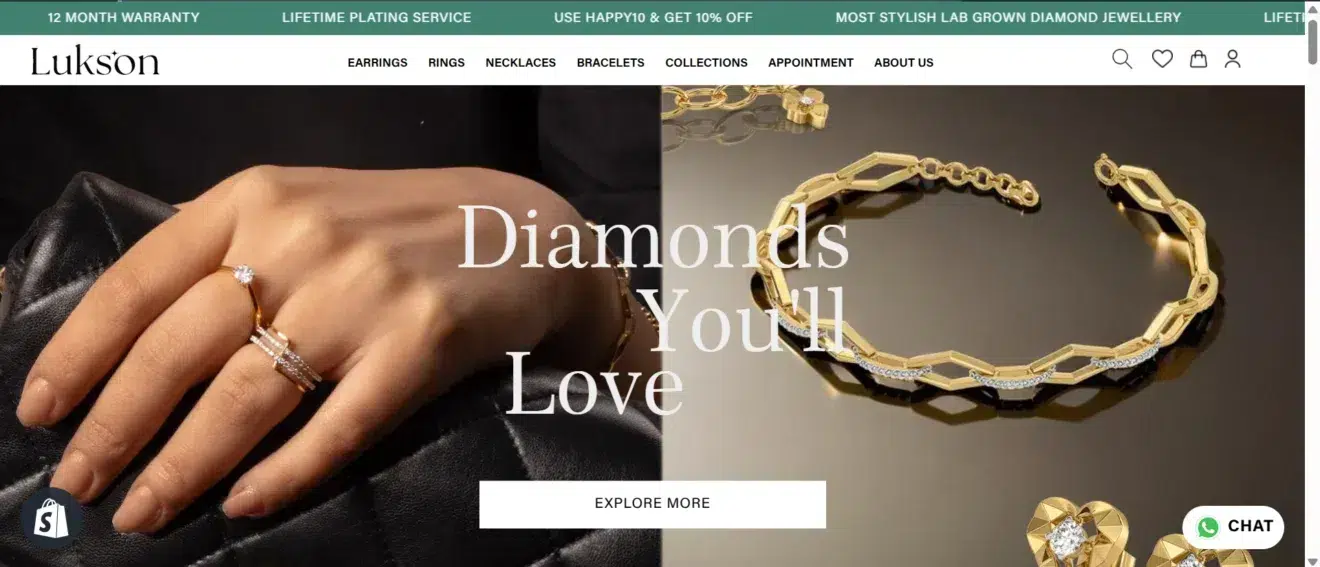
Task: Click the USE HAPPY10 promo banner text
Action: [653, 17]
